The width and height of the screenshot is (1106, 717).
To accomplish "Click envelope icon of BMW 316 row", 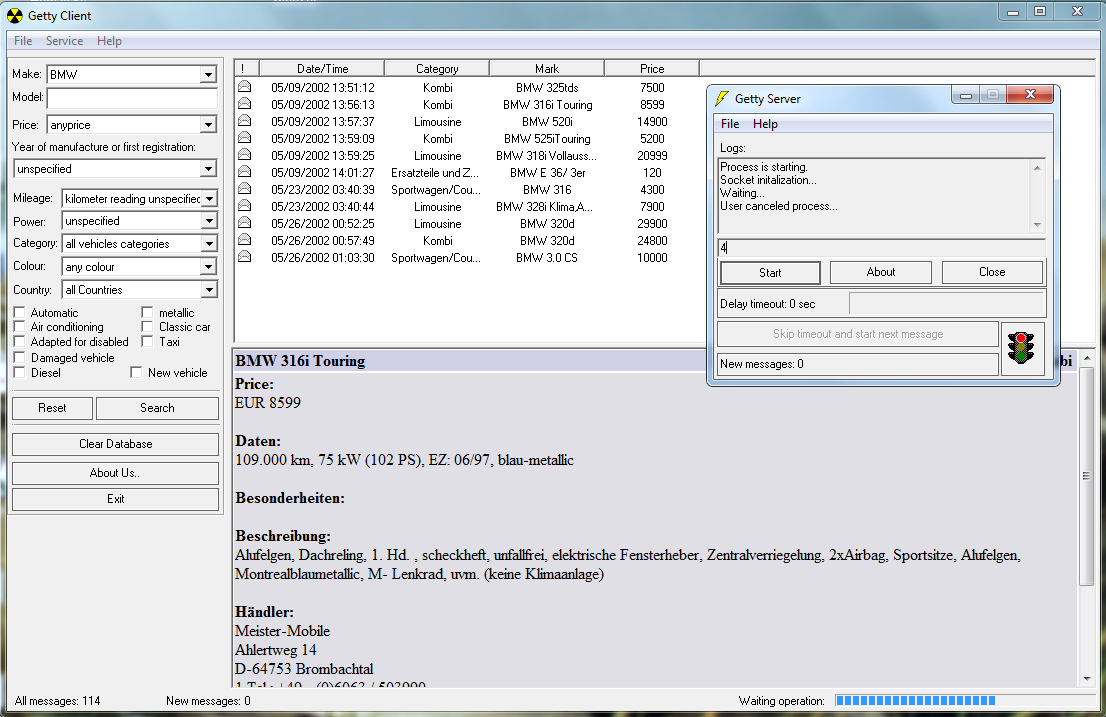I will point(244,188).
